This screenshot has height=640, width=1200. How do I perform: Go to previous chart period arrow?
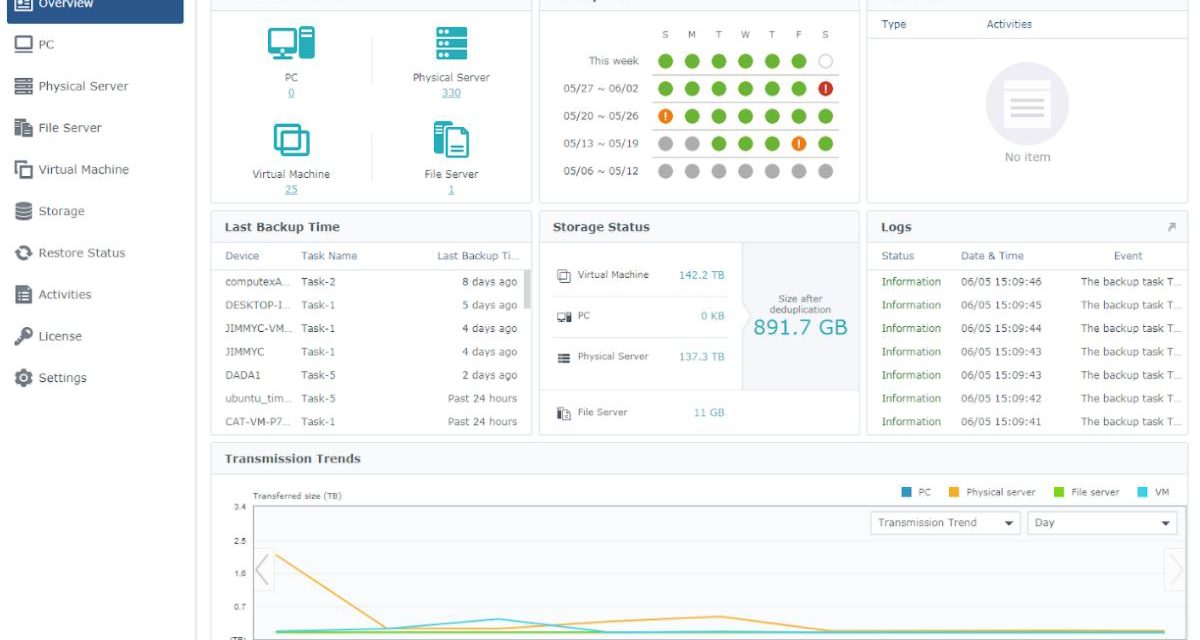tap(263, 569)
